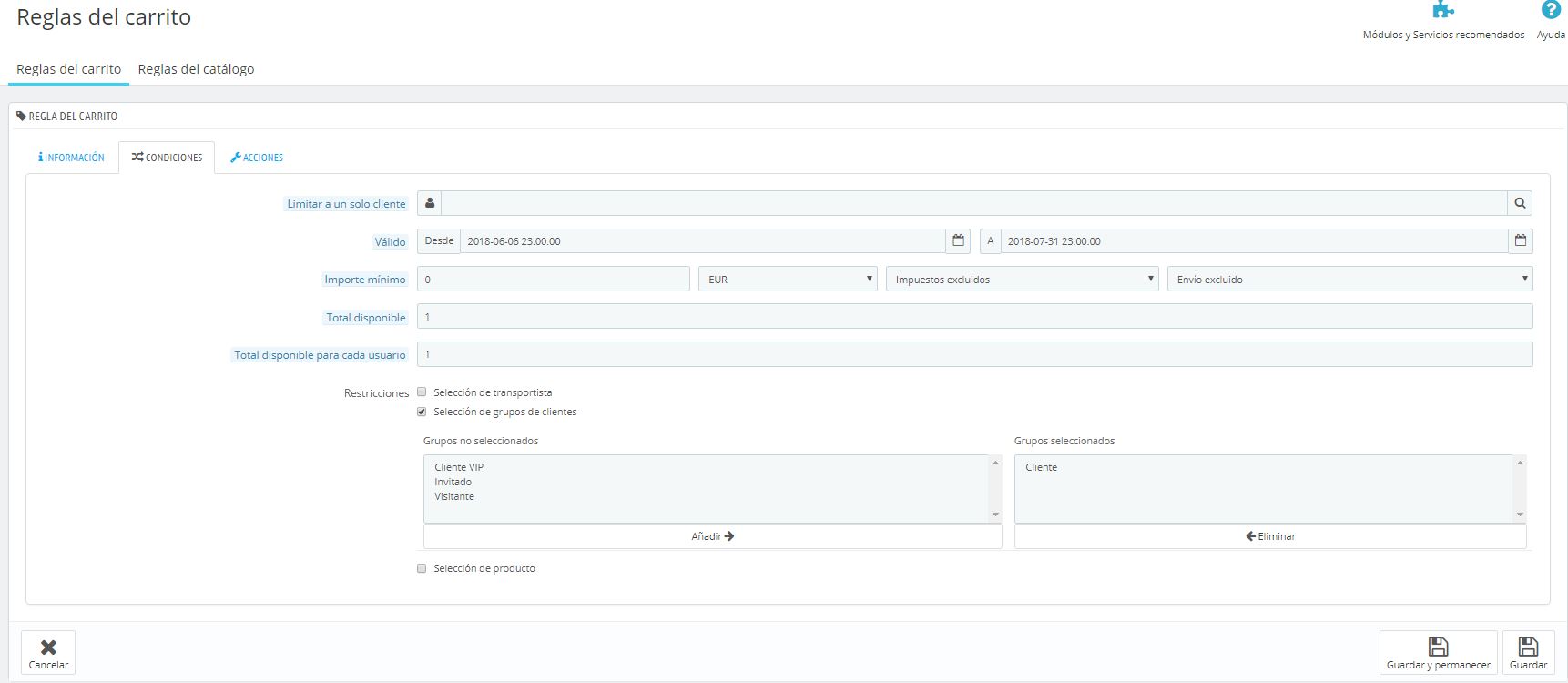This screenshot has height=683, width=1568.
Task: Select Cliente VIP in unselected groups
Action: point(459,467)
